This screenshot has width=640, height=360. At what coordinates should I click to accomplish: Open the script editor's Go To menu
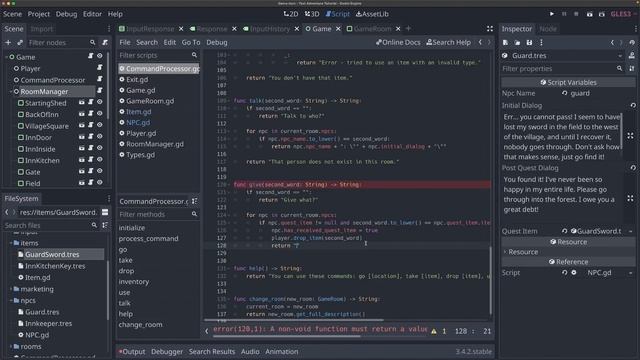coord(191,42)
